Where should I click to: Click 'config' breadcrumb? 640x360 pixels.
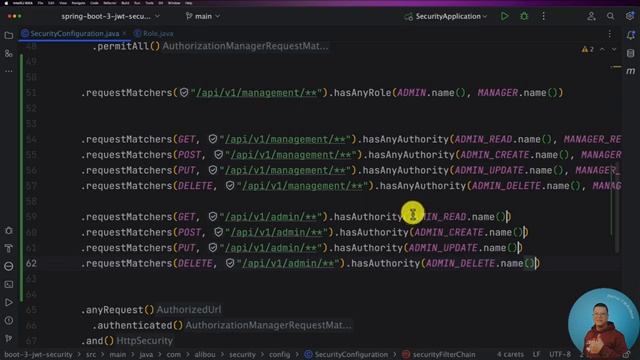point(280,354)
